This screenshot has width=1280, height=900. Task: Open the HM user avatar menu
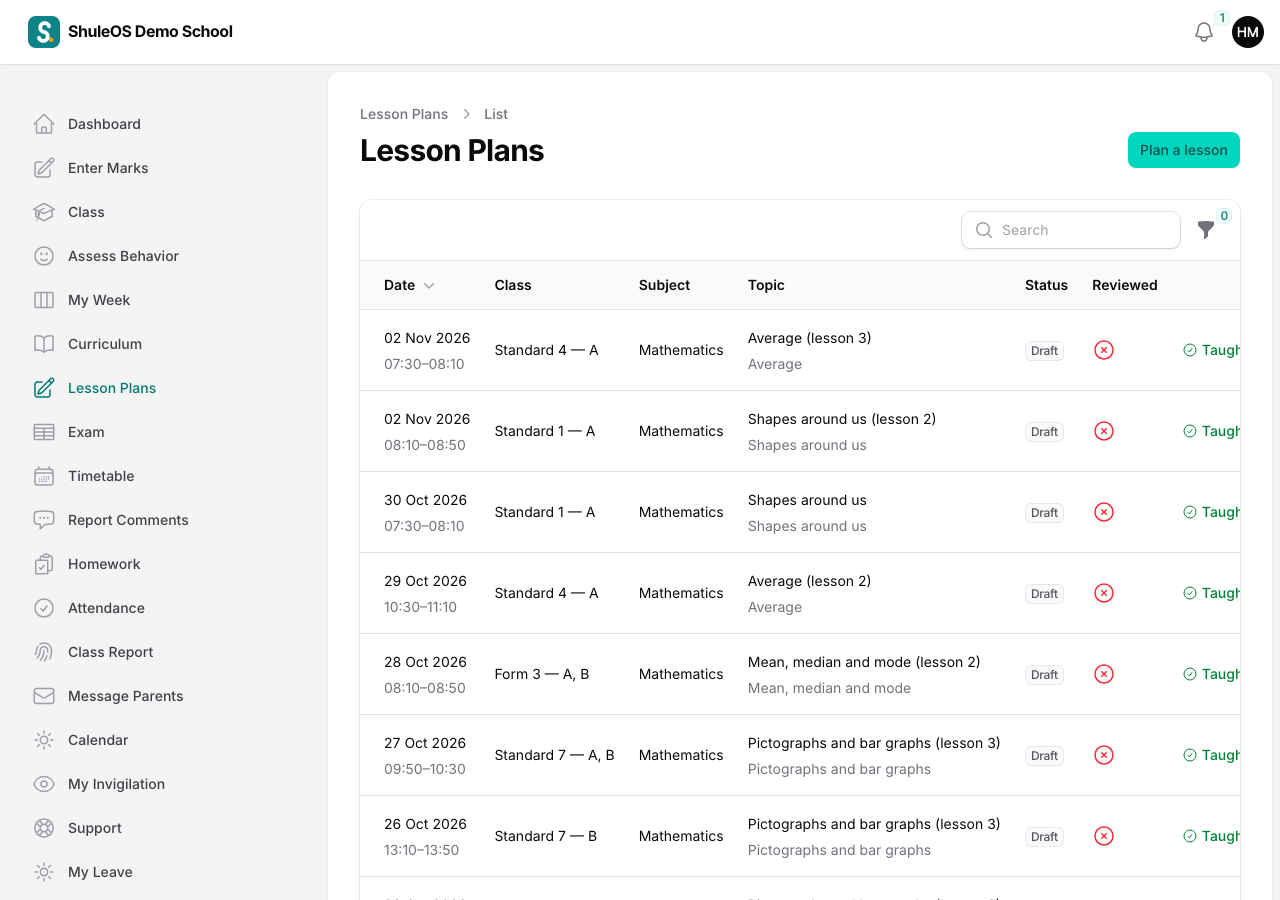pos(1248,32)
